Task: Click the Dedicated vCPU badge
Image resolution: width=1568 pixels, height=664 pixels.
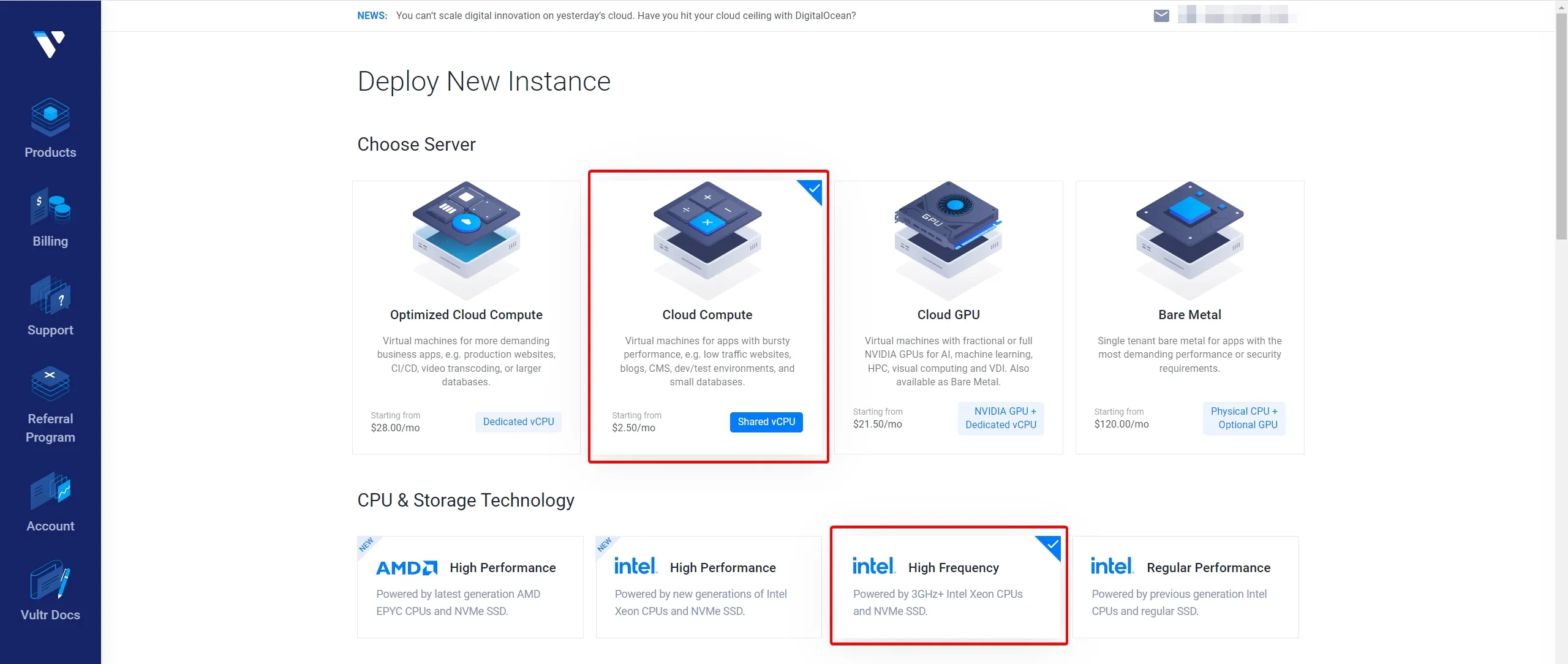Action: [x=518, y=421]
